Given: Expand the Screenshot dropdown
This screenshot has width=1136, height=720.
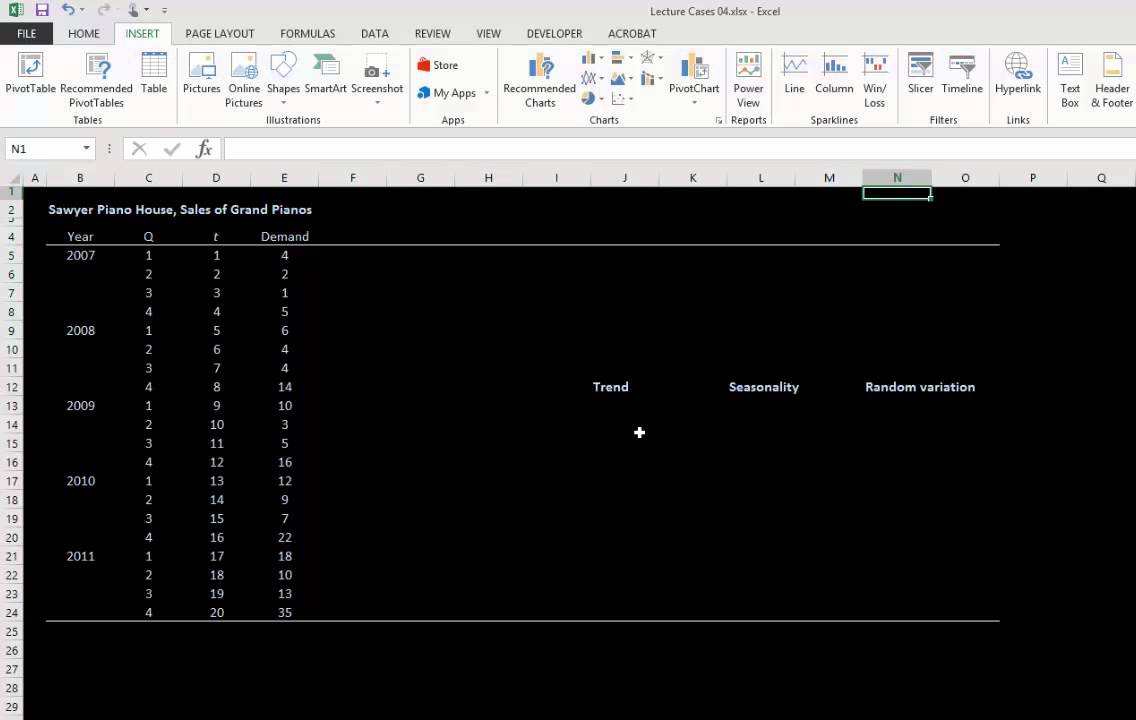Looking at the screenshot, I should pos(377,103).
